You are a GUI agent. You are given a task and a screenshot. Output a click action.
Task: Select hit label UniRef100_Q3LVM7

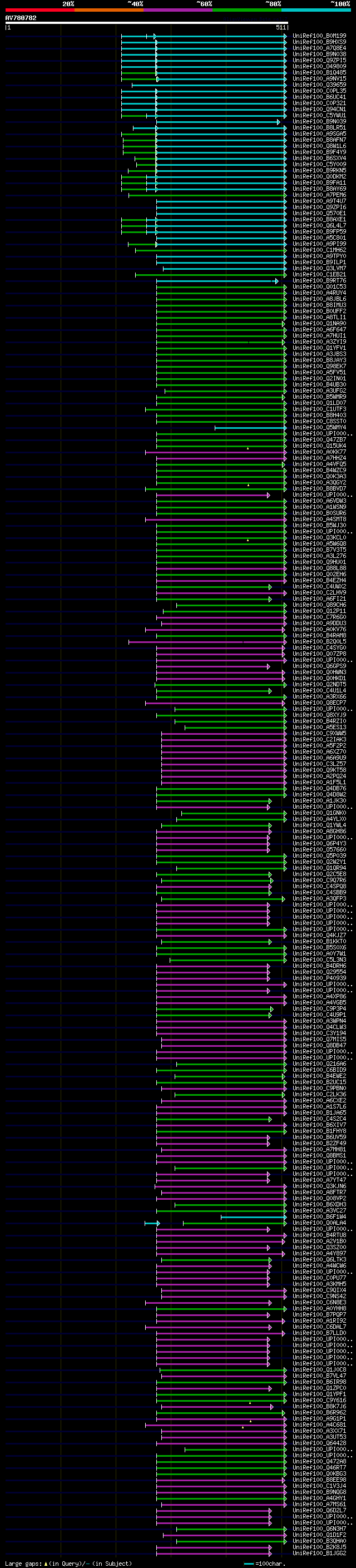pos(319,269)
